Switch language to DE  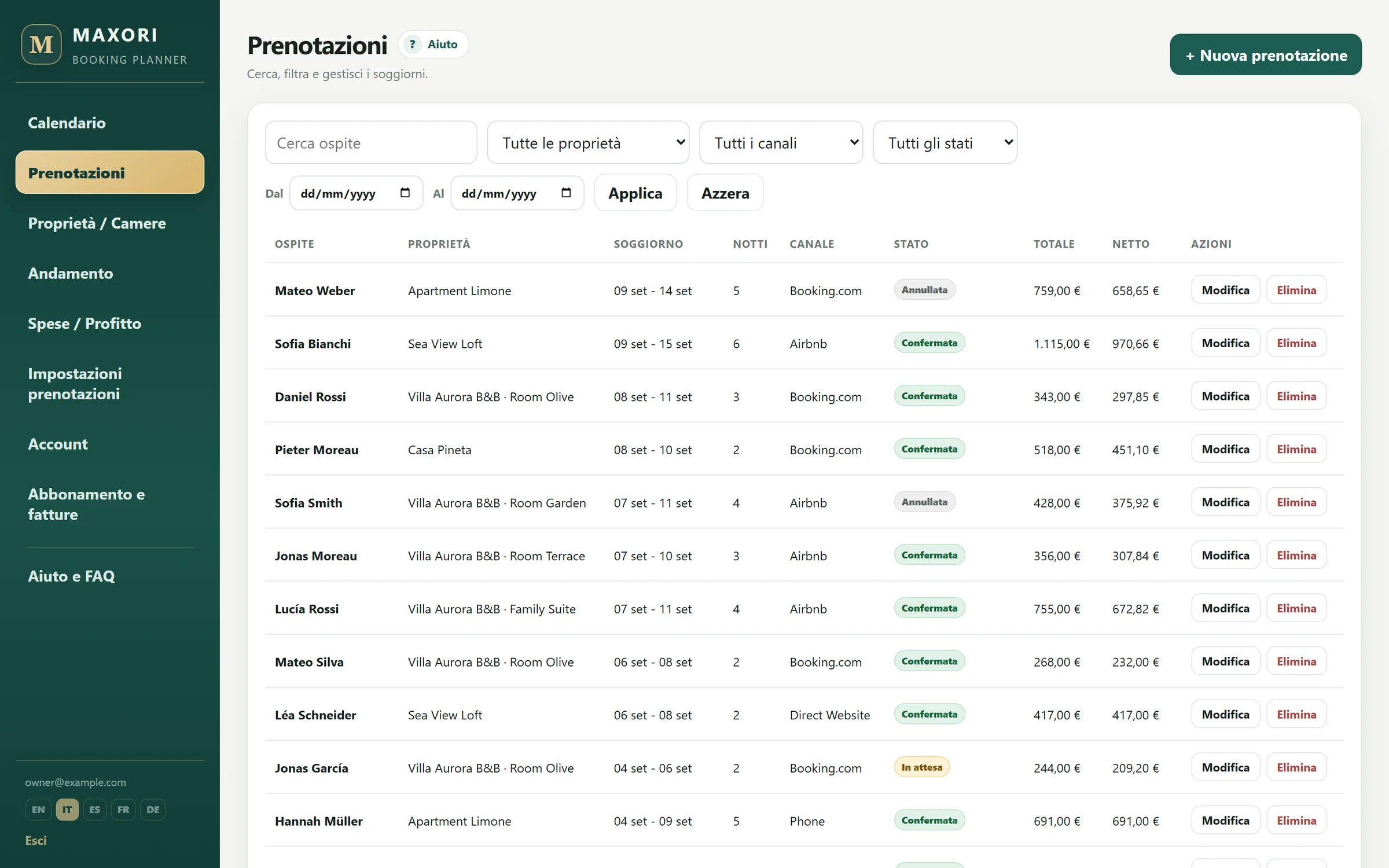pos(153,809)
